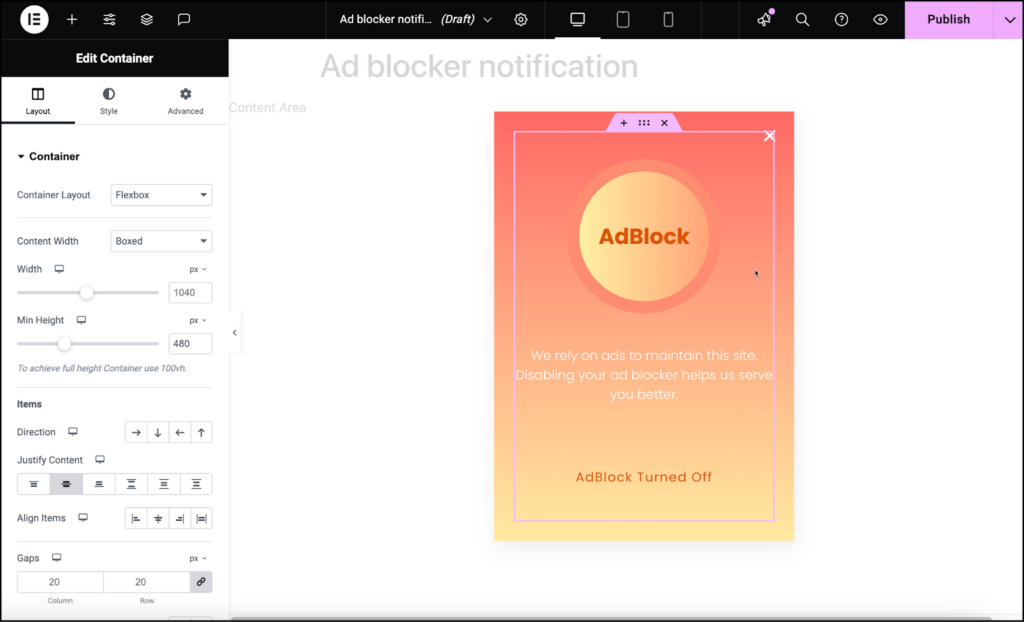1024x622 pixels.
Task: Expand the Publish options chevron
Action: pos(1008,19)
